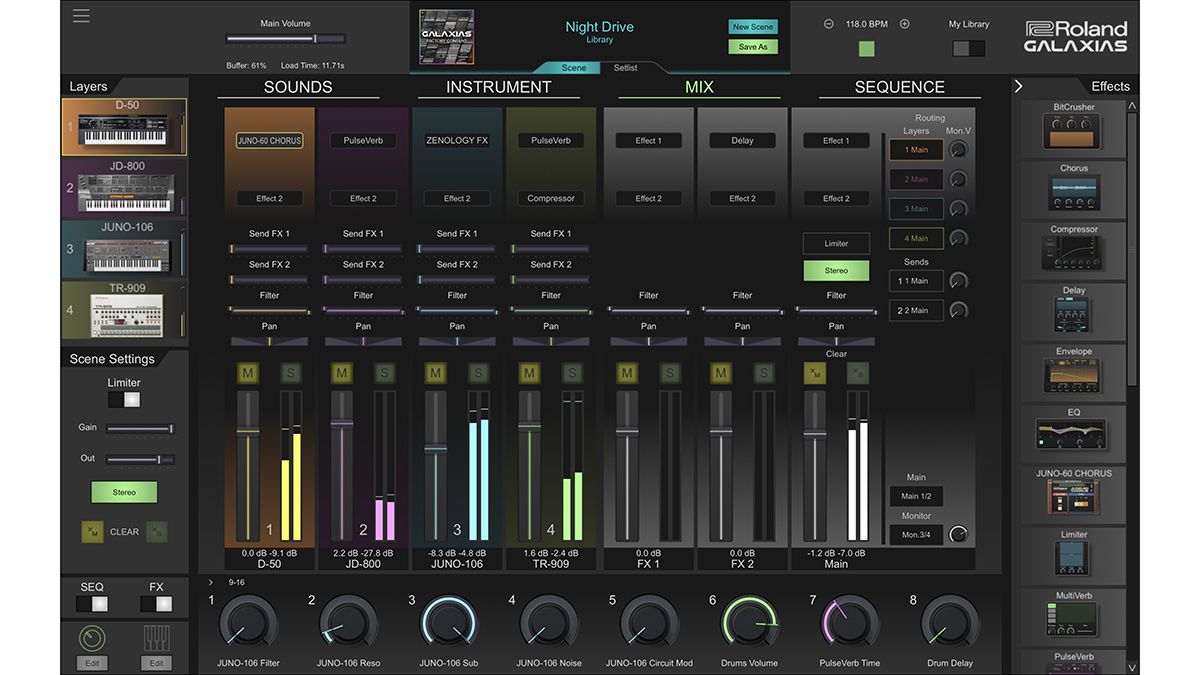Mute the JD-800 channel
1200x675 pixels.
[x=342, y=373]
